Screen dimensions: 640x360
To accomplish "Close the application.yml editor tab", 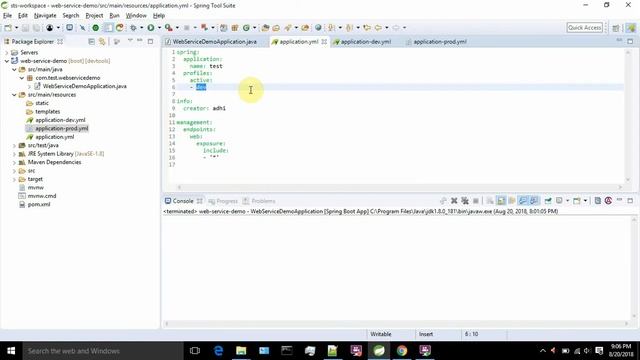I will tap(324, 42).
